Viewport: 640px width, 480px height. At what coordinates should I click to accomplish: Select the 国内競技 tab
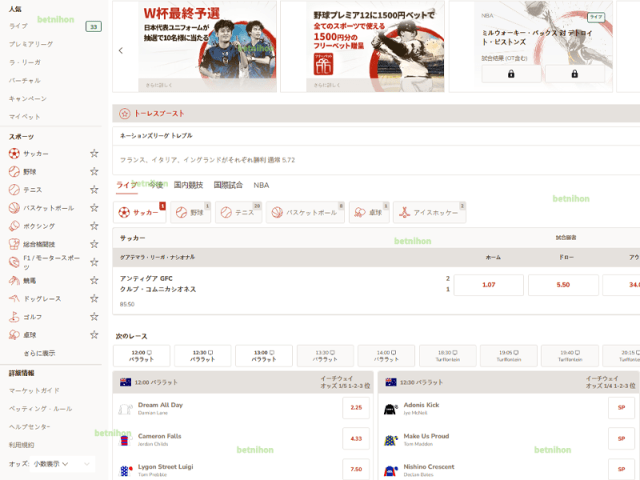pos(188,185)
